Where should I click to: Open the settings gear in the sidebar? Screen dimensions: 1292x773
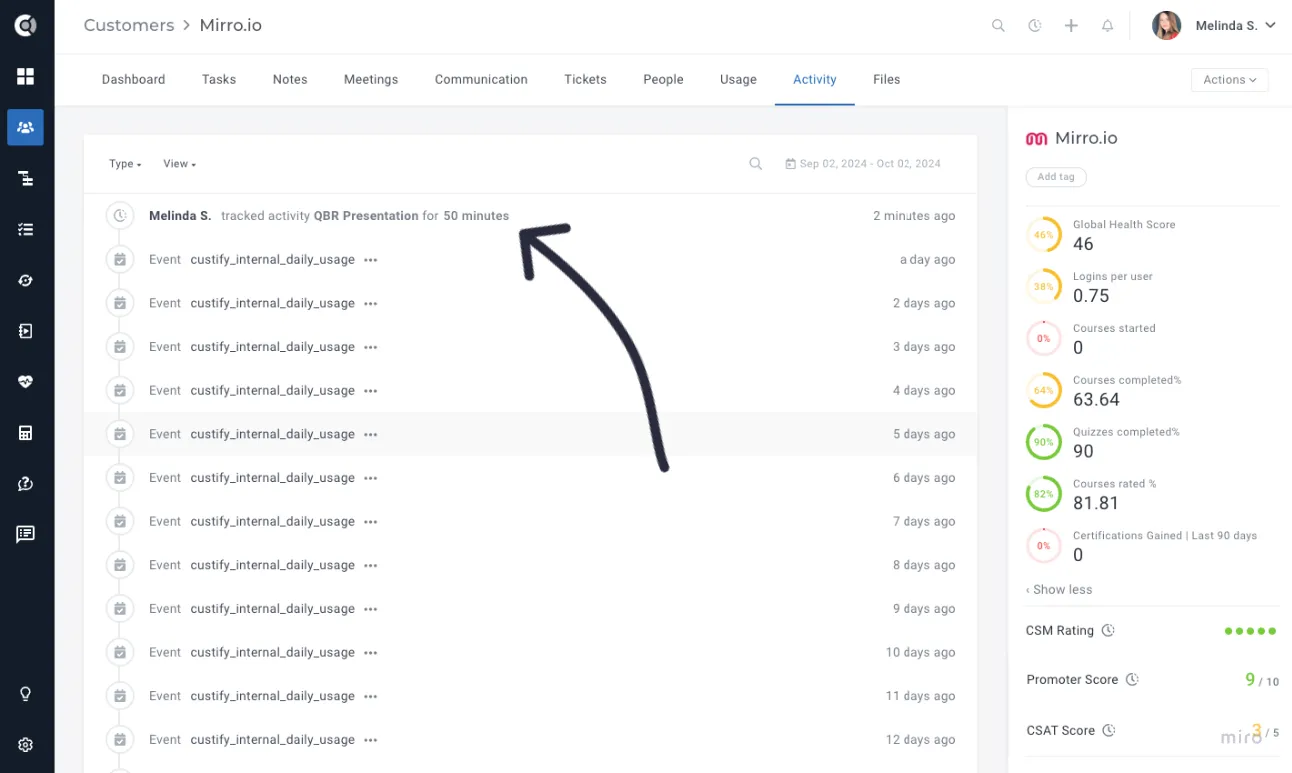[25, 745]
